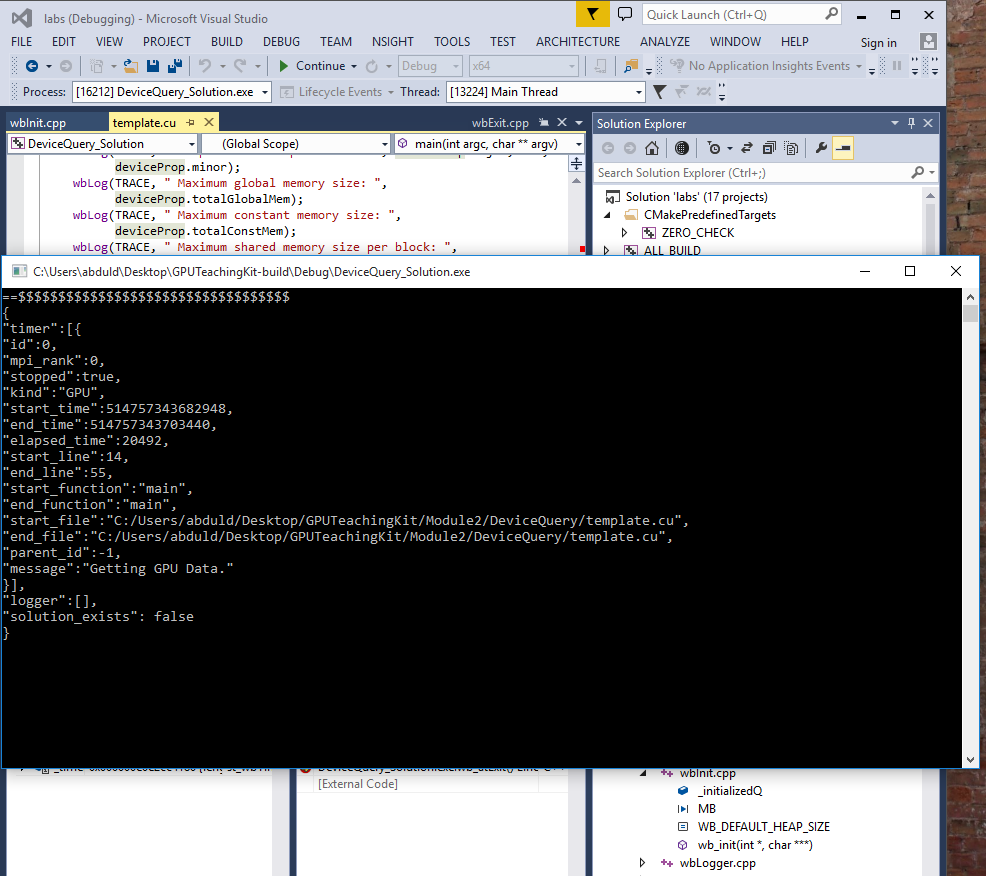Open the FILE menu
Screen dimensions: 986x876
pyautogui.click(x=21, y=42)
